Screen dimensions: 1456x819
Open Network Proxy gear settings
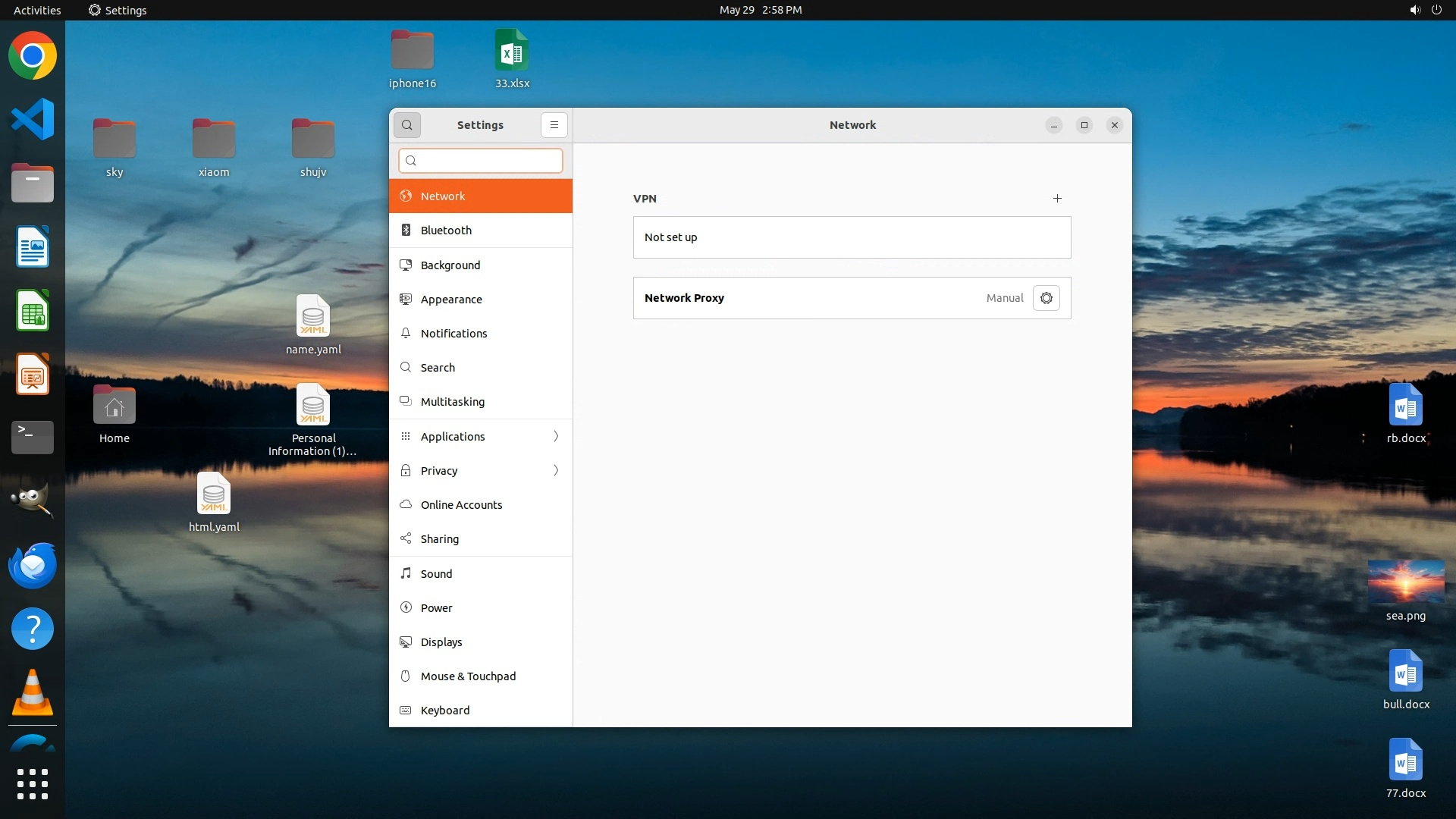(1046, 298)
